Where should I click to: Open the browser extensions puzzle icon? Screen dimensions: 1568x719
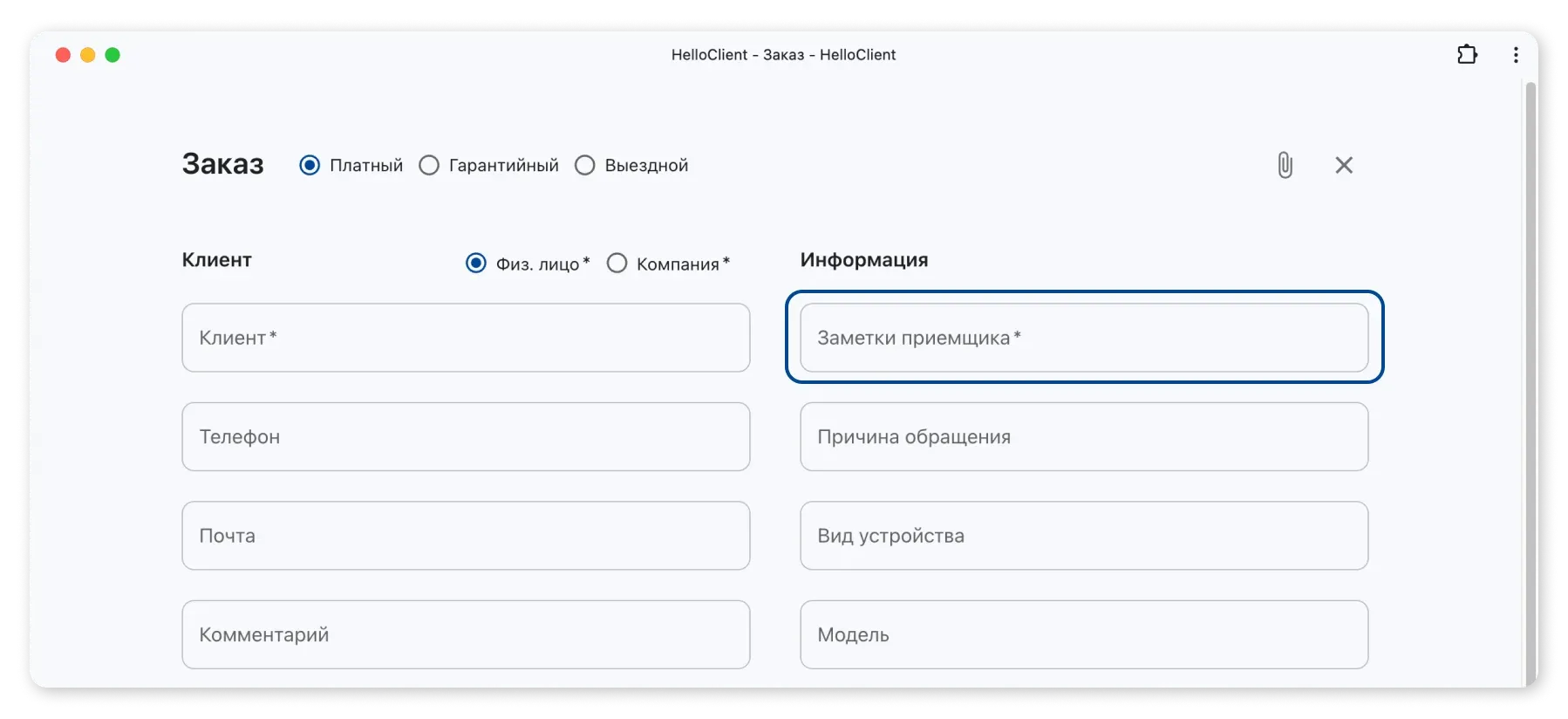[1468, 54]
